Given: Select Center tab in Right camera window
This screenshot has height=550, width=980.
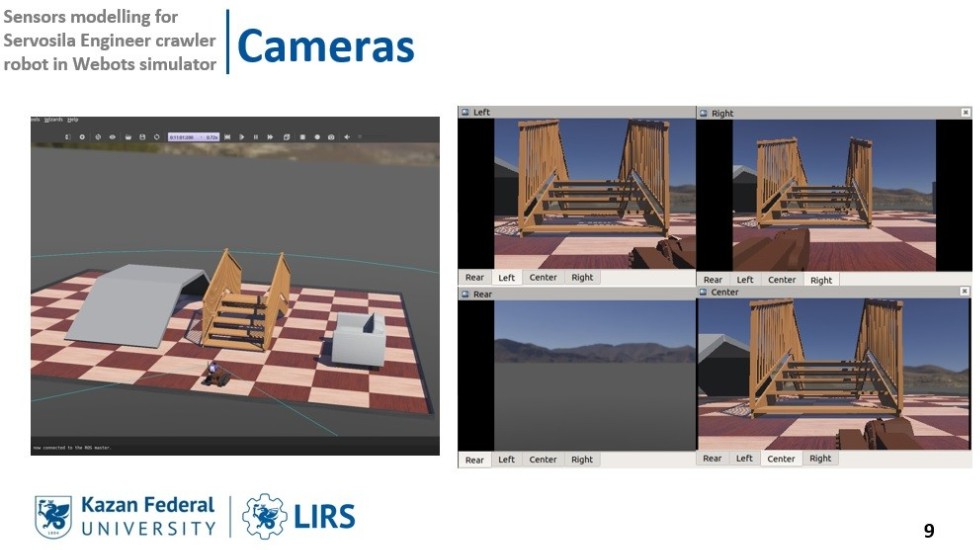Looking at the screenshot, I should pyautogui.click(x=781, y=280).
